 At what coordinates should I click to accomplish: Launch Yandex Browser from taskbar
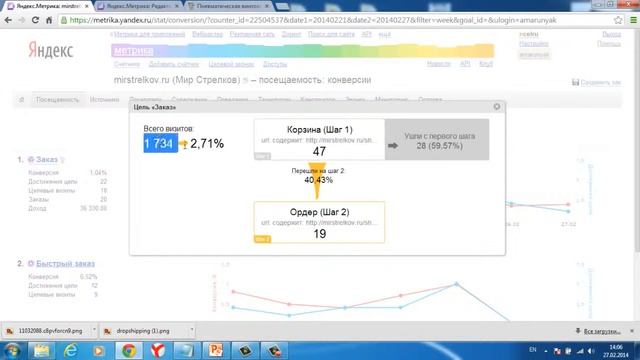(158, 351)
